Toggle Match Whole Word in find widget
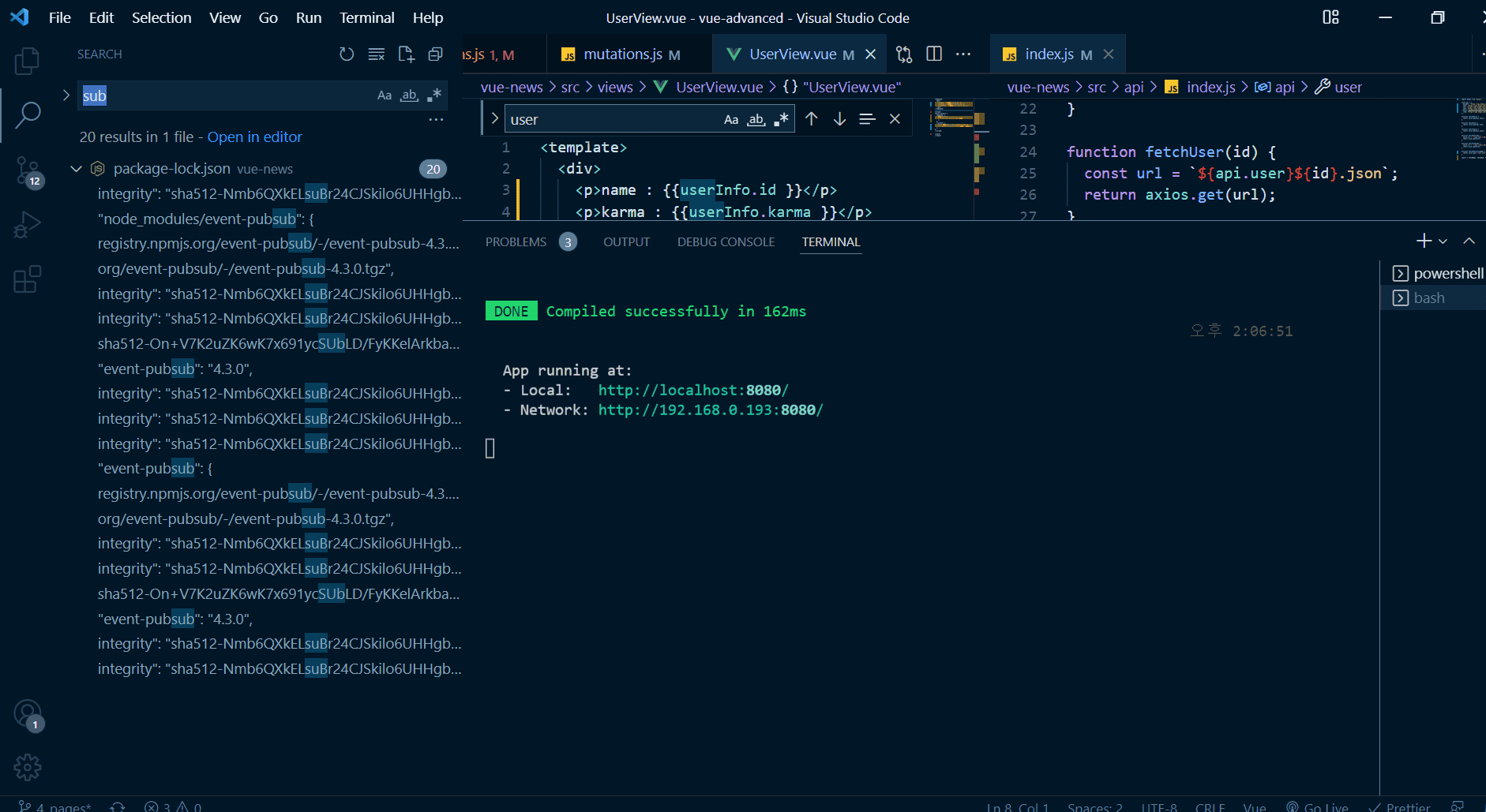 [x=756, y=119]
